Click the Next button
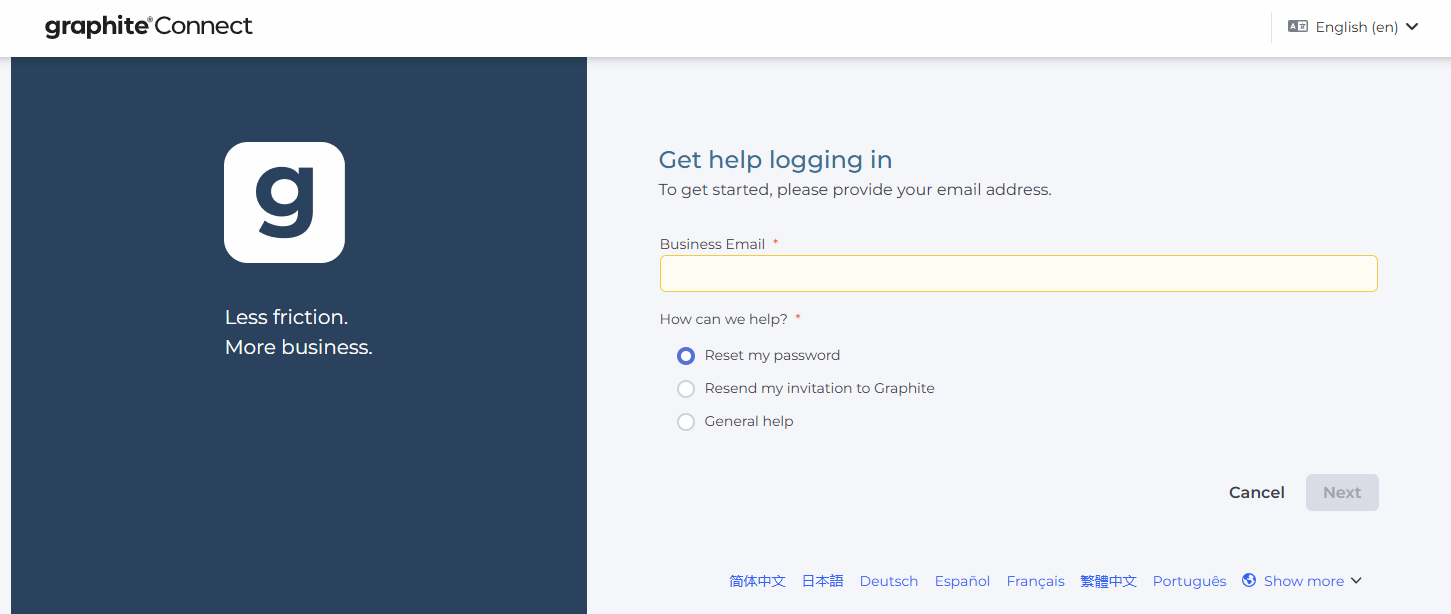Screen dimensions: 1451x614 (x=1342, y=492)
